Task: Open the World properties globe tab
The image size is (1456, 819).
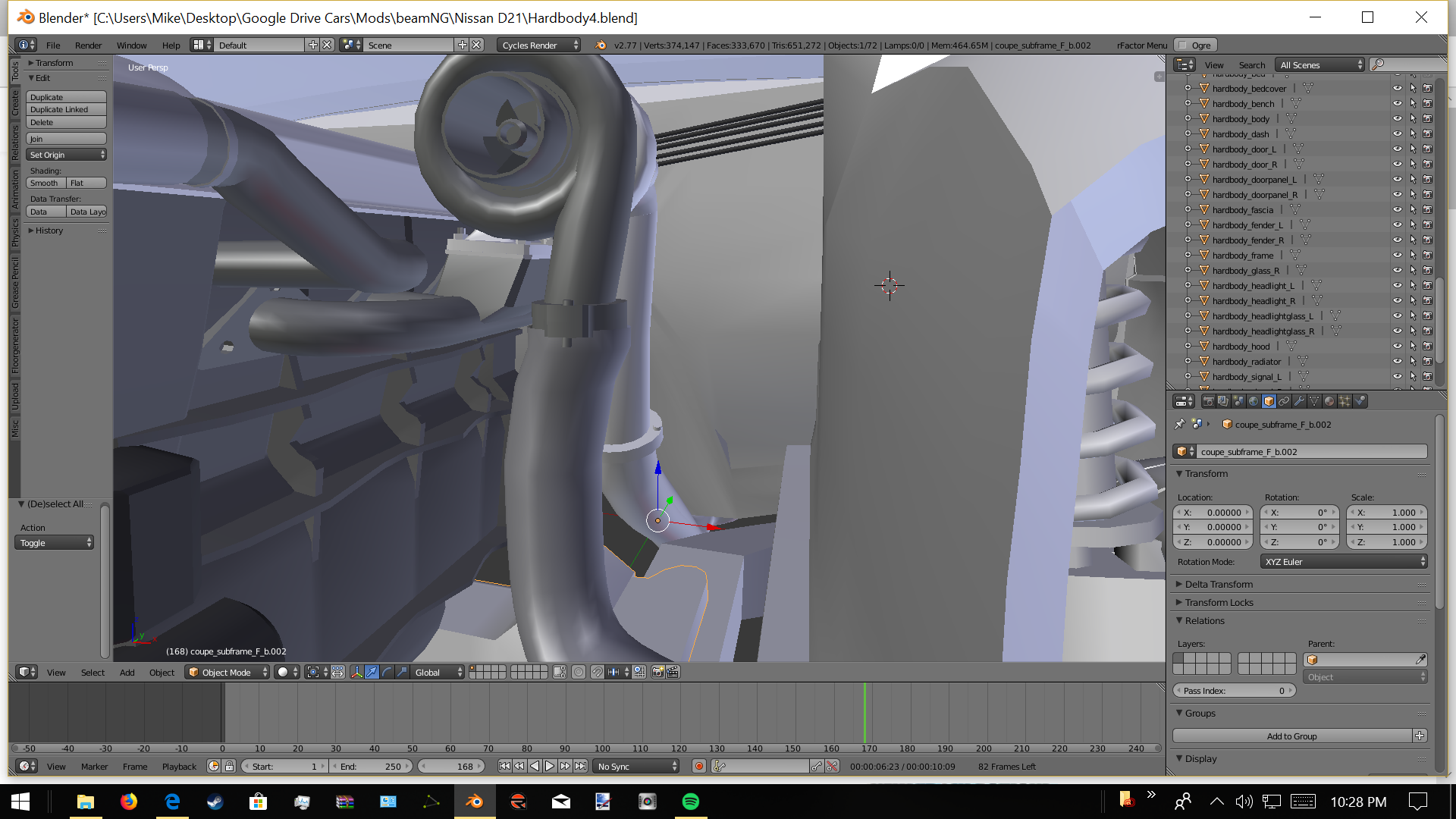Action: (1254, 401)
